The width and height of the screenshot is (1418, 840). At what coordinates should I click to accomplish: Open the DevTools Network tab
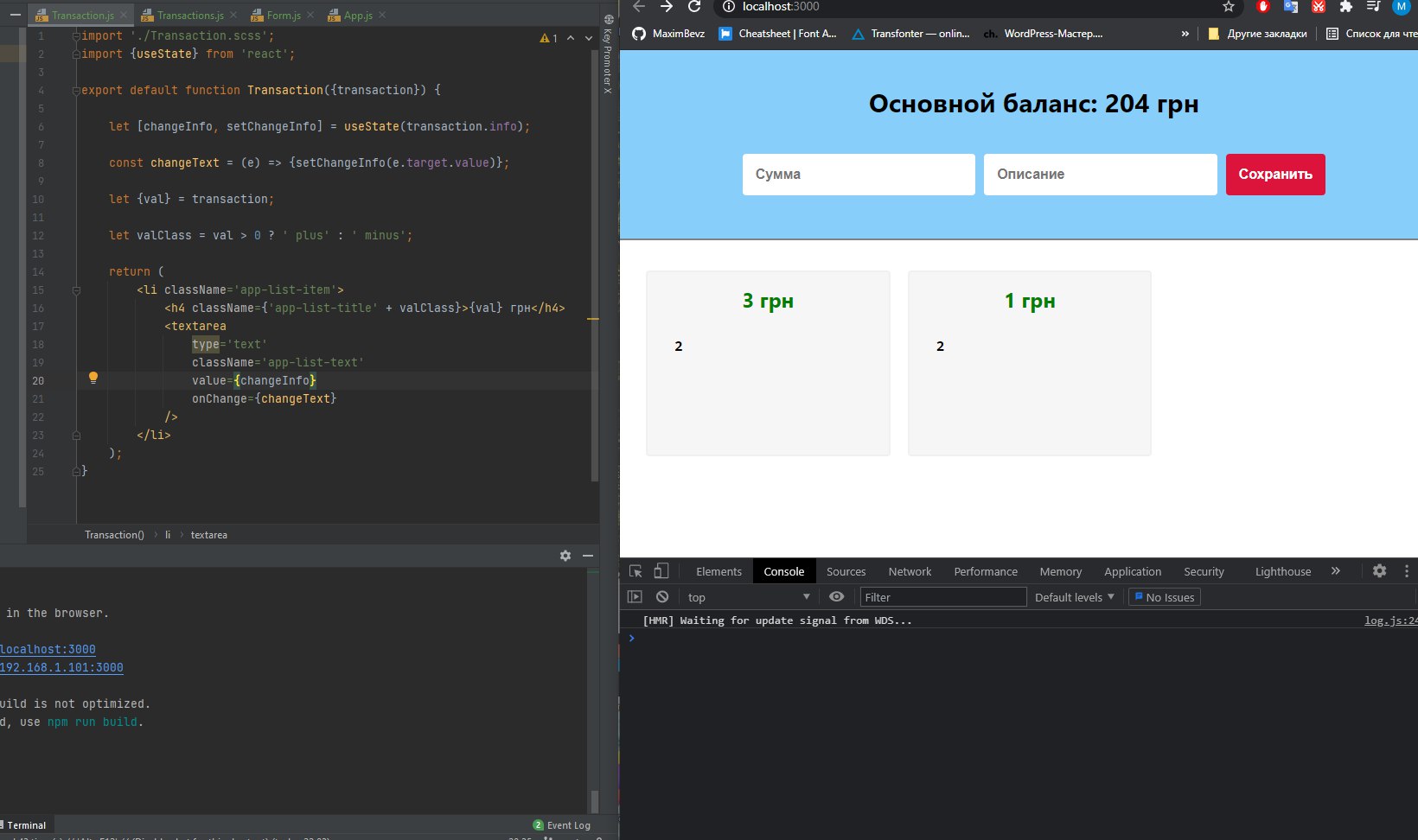910,572
